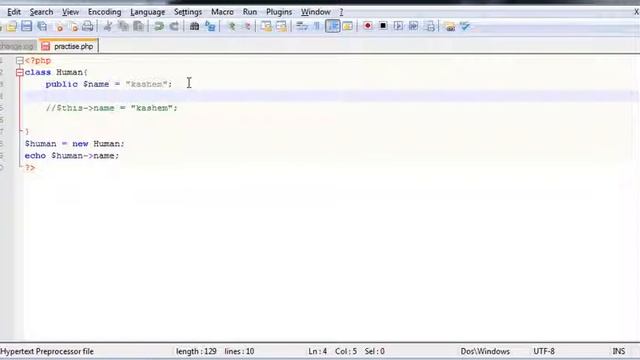The height and width of the screenshot is (360, 640).
Task: Open the Run menu
Action: pos(250,12)
